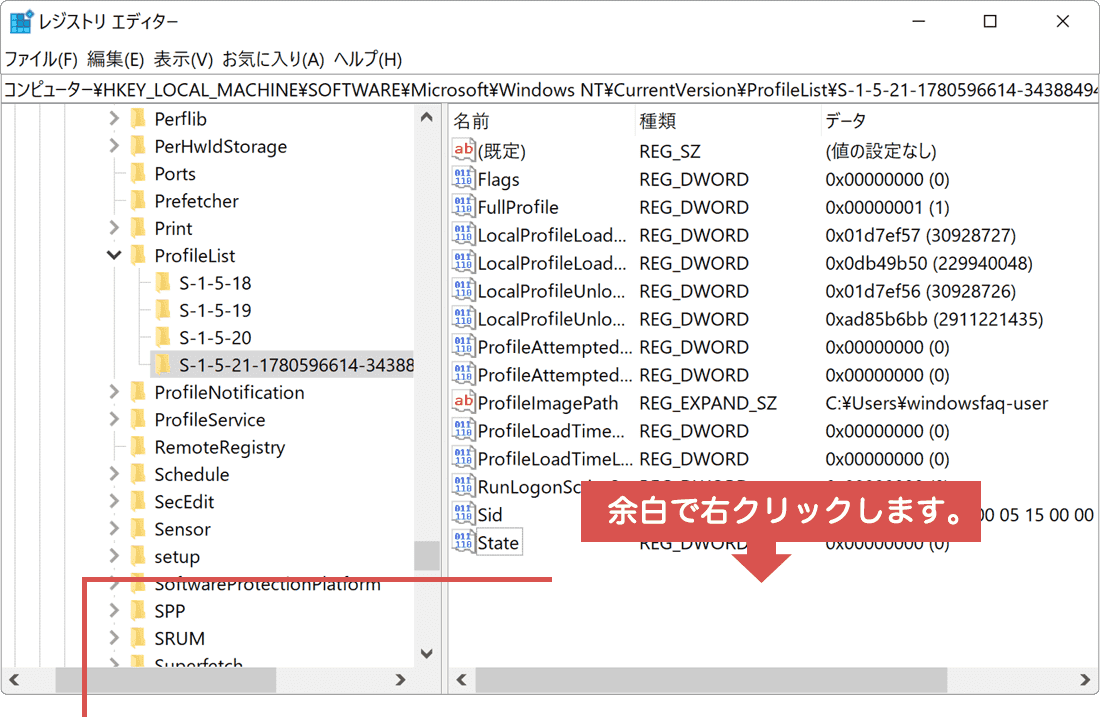1100x717 pixels.
Task: Open the お気に入り(A) menu
Action: point(274,60)
